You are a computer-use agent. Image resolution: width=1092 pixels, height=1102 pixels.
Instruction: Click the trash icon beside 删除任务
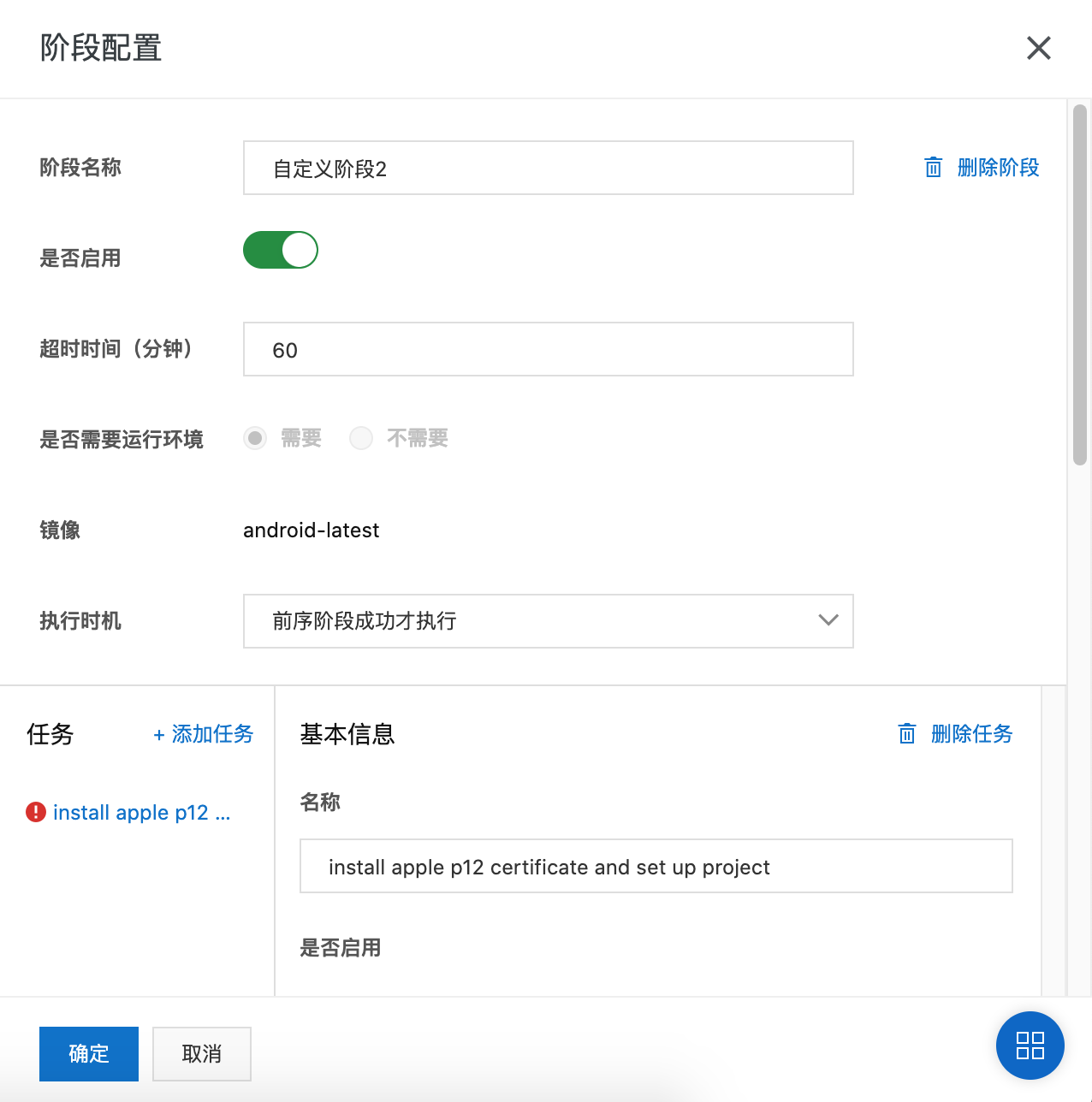pos(907,733)
